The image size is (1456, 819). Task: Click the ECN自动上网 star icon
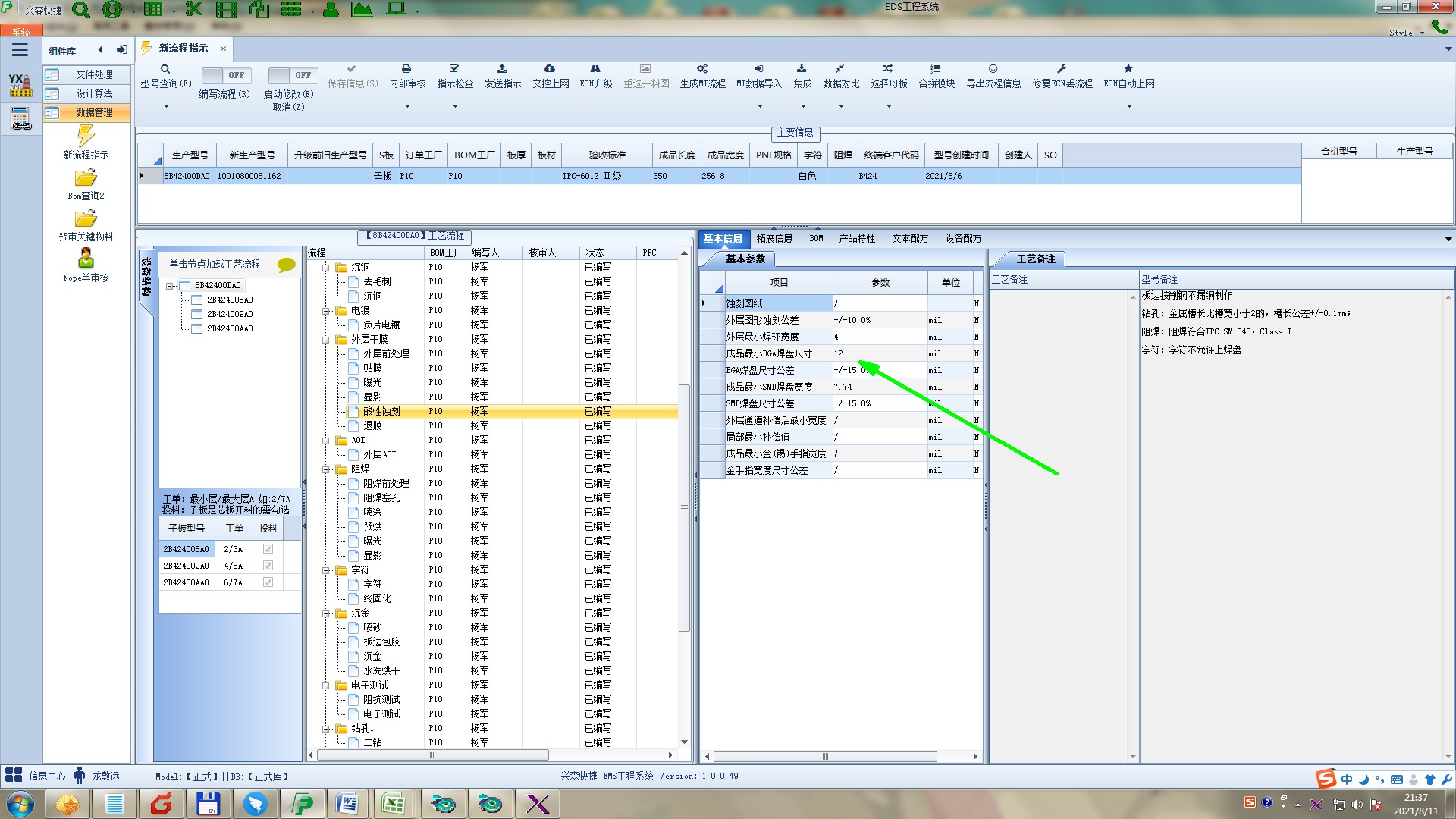[x=1128, y=69]
